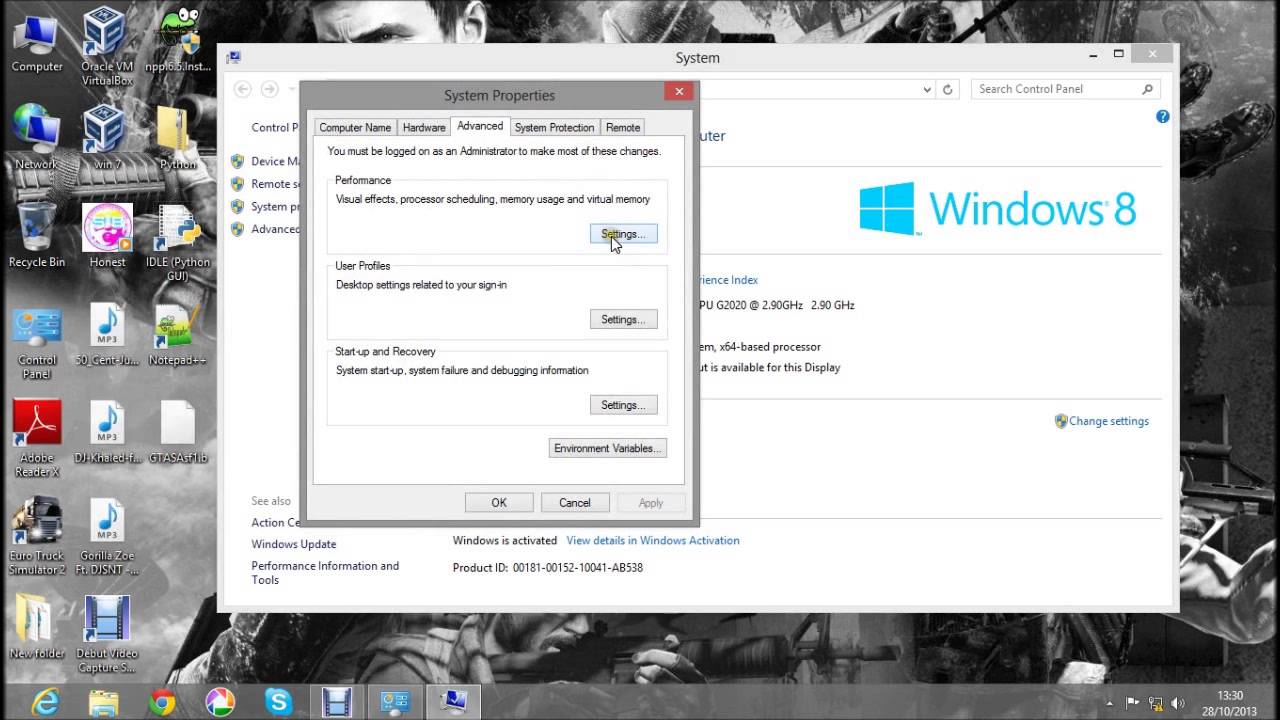Open Performance Settings button
The image size is (1280, 720).
(623, 234)
